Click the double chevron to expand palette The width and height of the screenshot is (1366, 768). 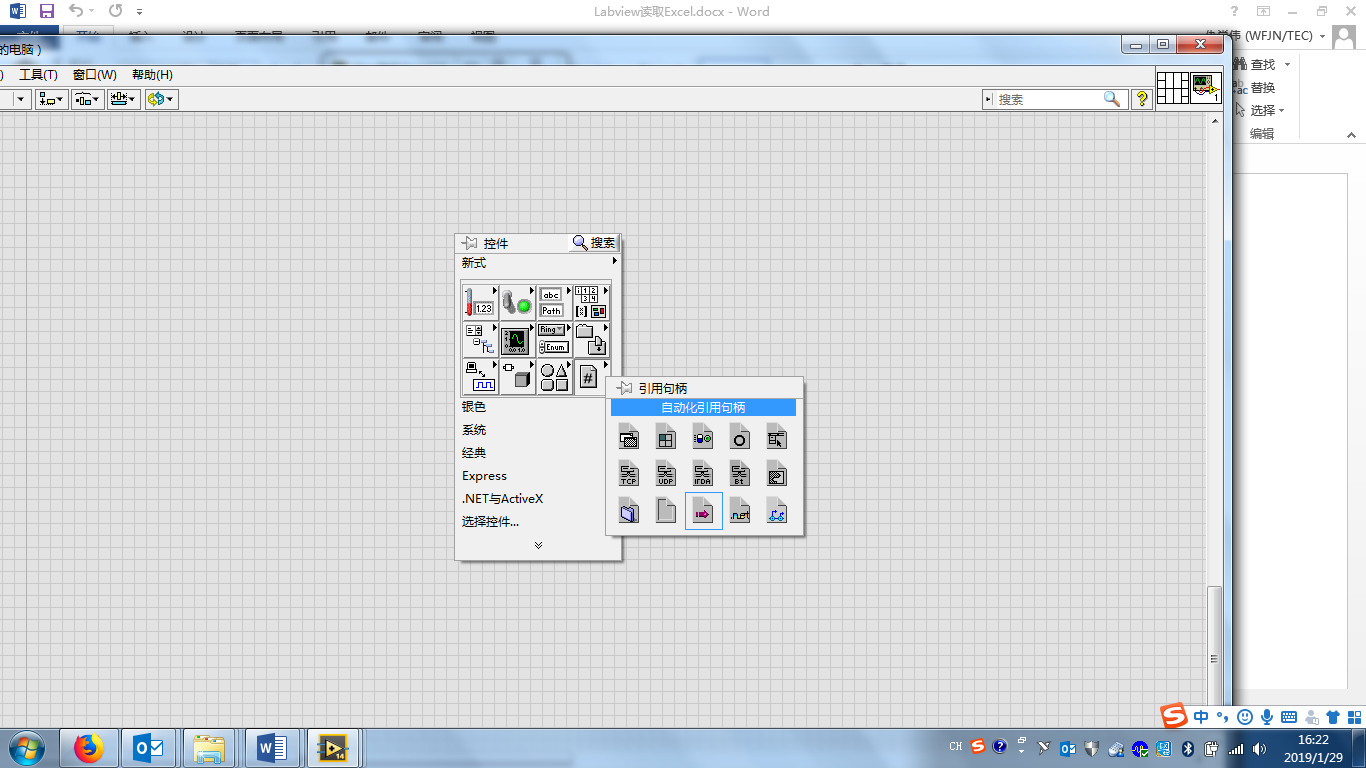point(538,545)
